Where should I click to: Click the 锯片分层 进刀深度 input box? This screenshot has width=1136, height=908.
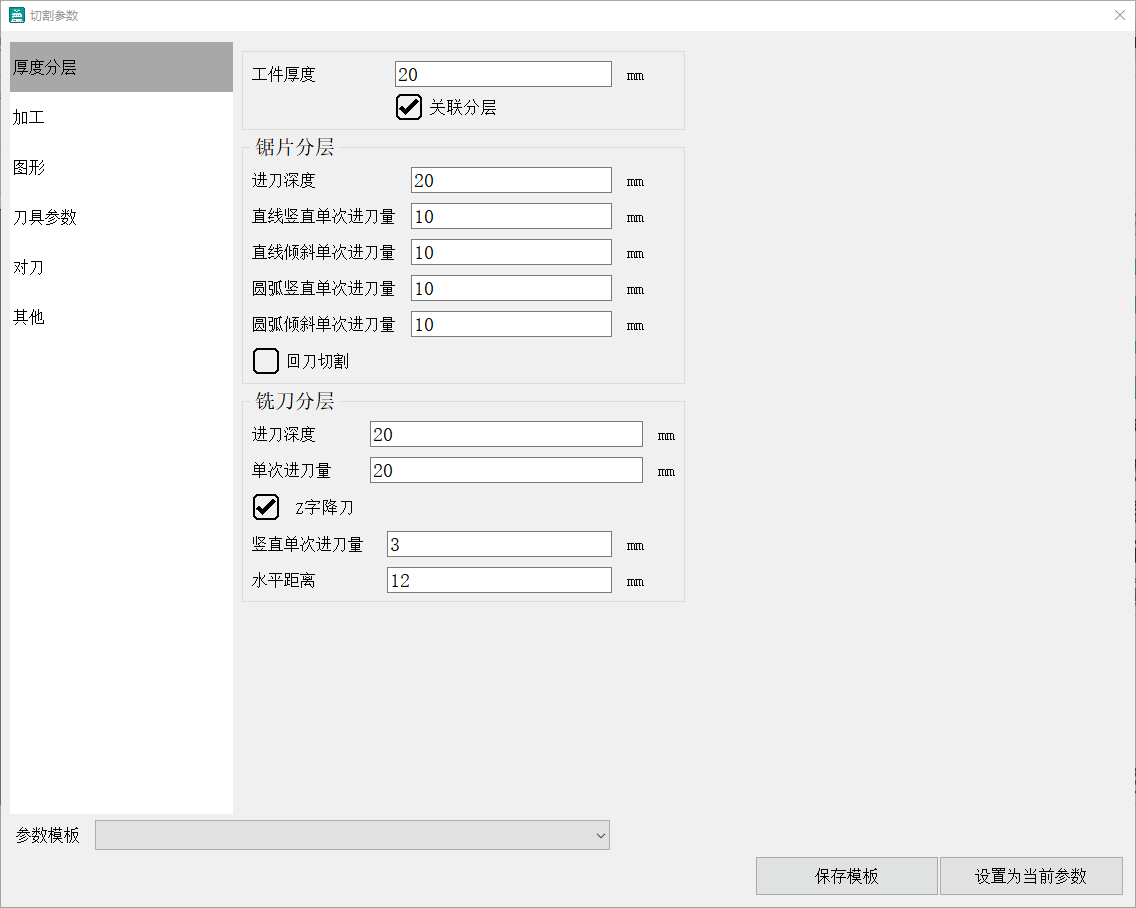tap(511, 180)
